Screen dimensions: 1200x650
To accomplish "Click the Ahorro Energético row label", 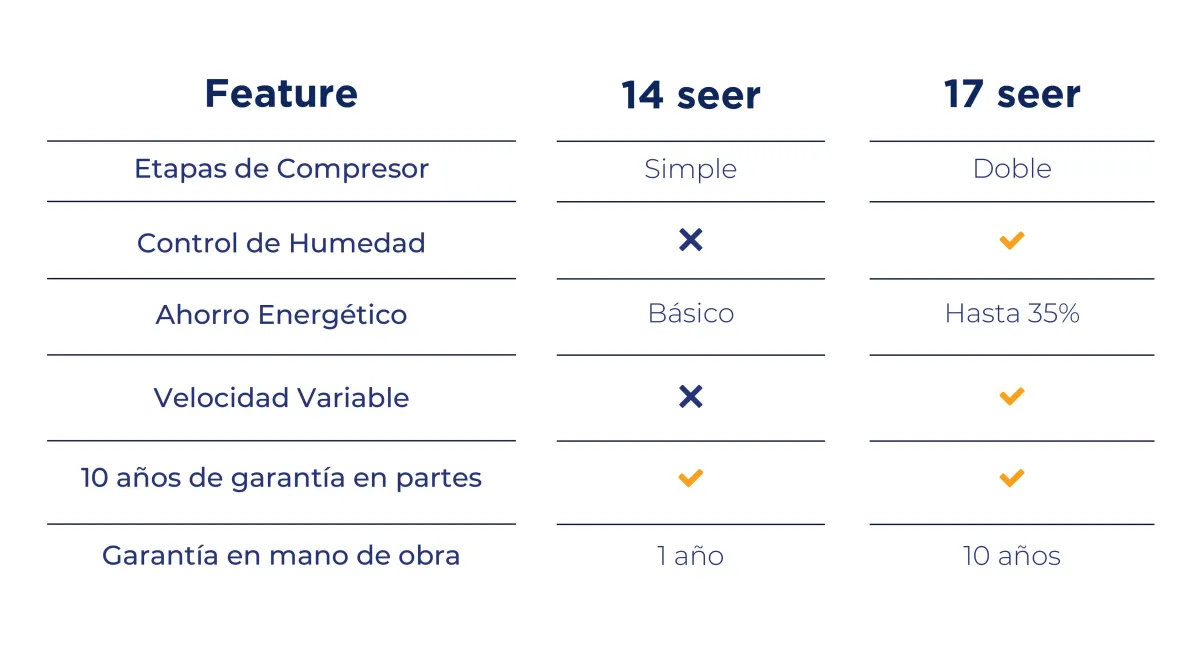I will (281, 315).
